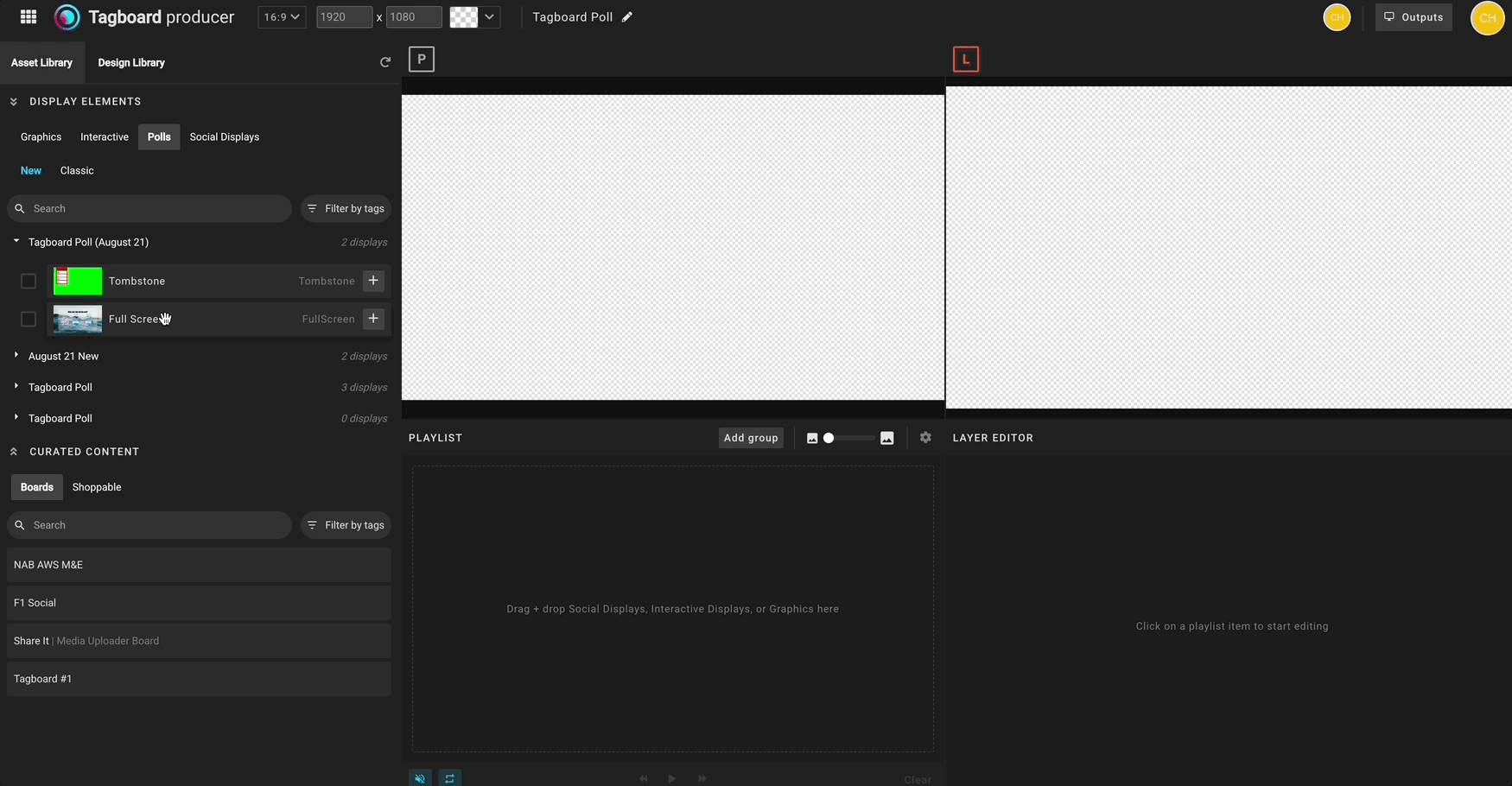Click the width field showing 1920

coord(344,17)
